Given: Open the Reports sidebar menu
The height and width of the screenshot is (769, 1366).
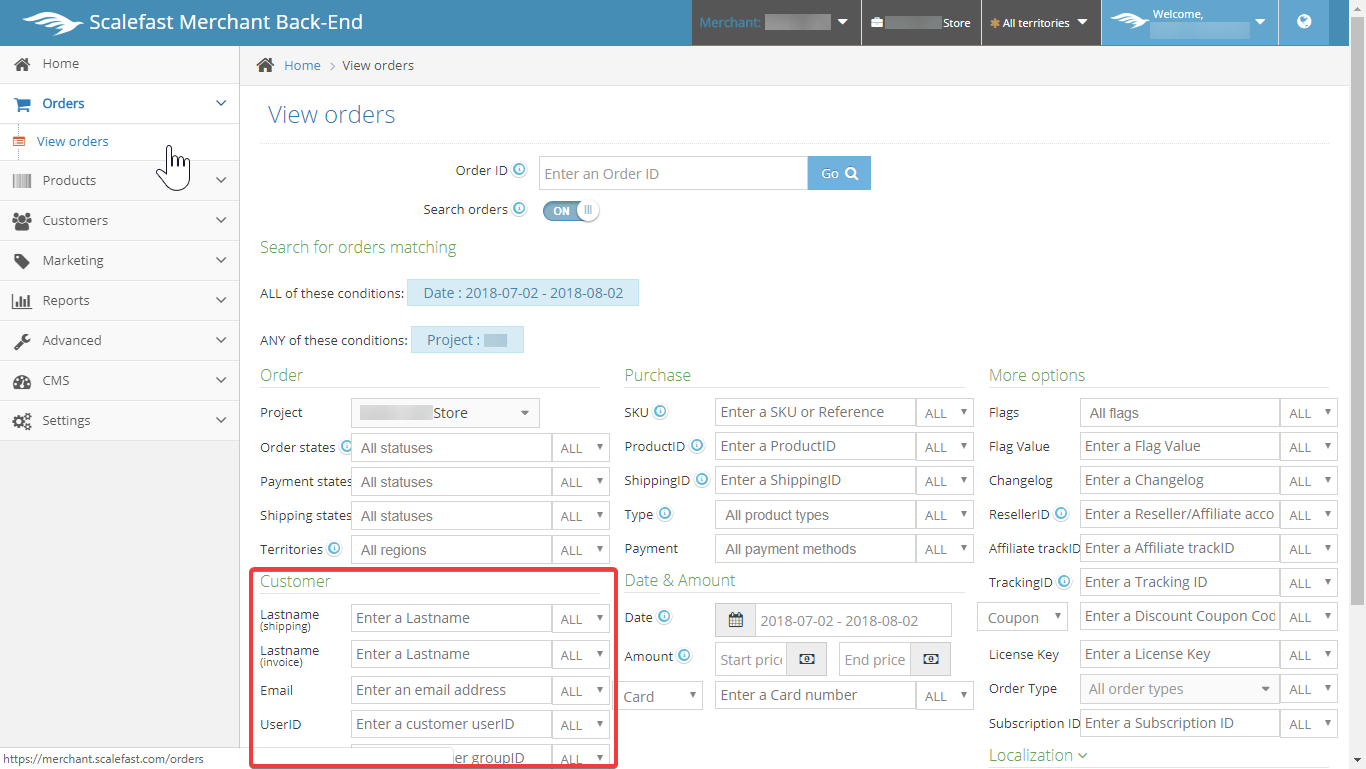Looking at the screenshot, I should tap(119, 301).
